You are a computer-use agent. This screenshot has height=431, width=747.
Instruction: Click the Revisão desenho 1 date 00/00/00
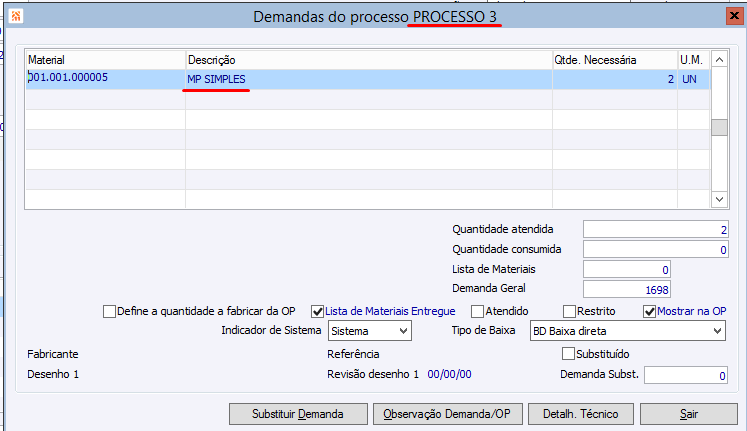(x=449, y=374)
